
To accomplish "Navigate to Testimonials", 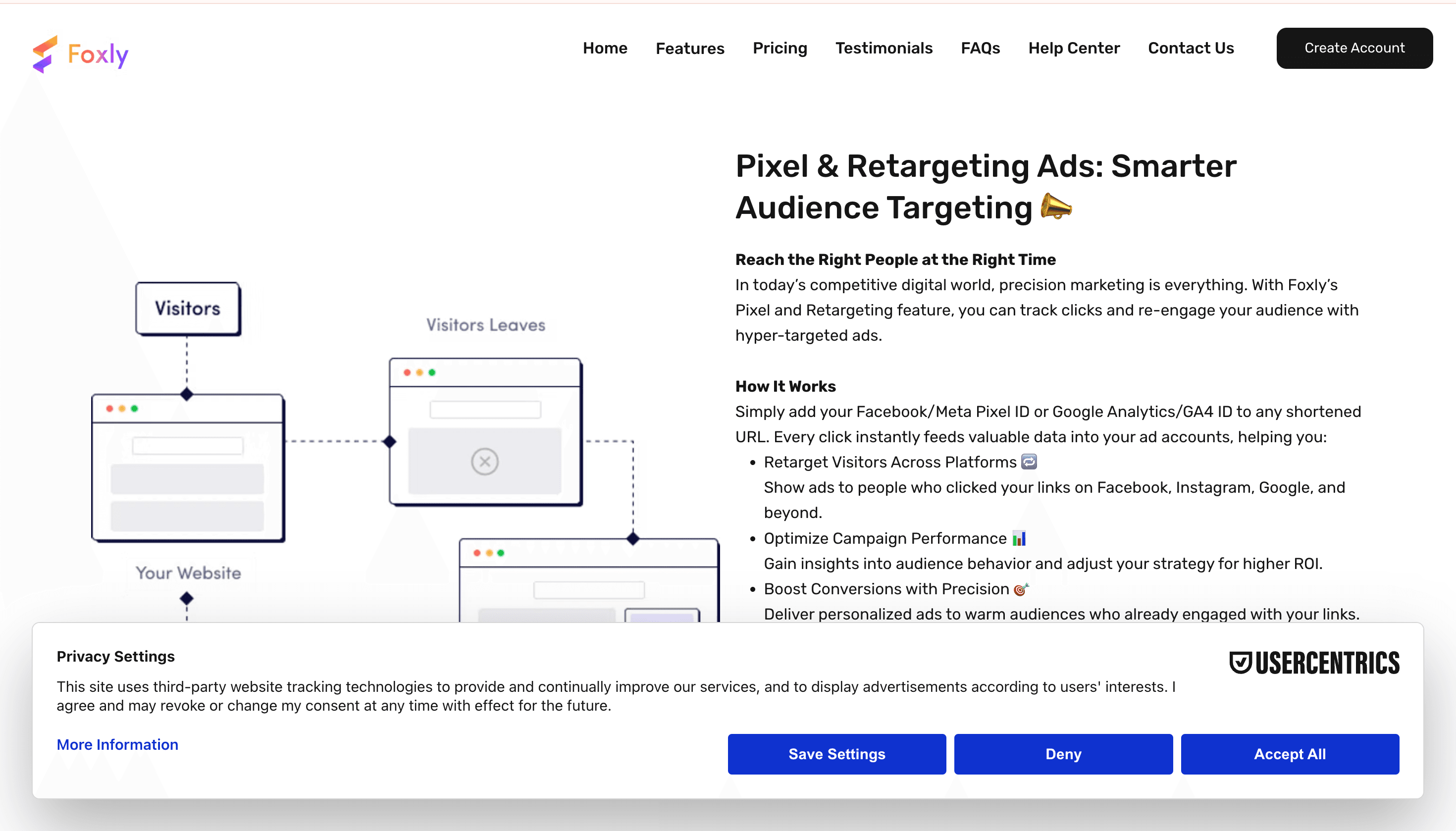I will pos(884,48).
